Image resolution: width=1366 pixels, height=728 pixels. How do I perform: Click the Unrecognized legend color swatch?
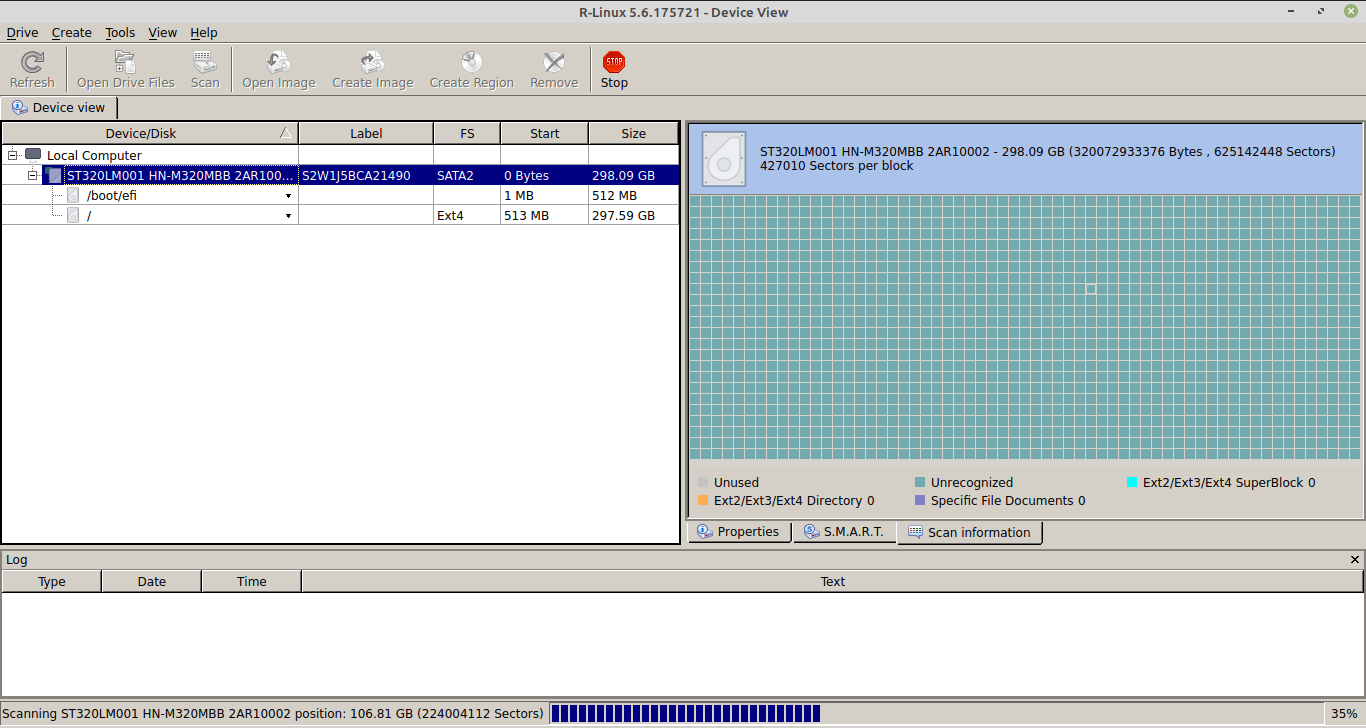[920, 482]
